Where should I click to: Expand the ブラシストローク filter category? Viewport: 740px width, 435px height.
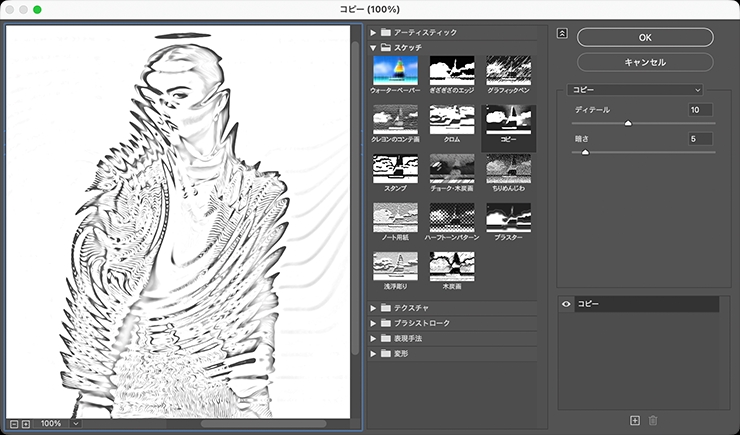(x=374, y=323)
